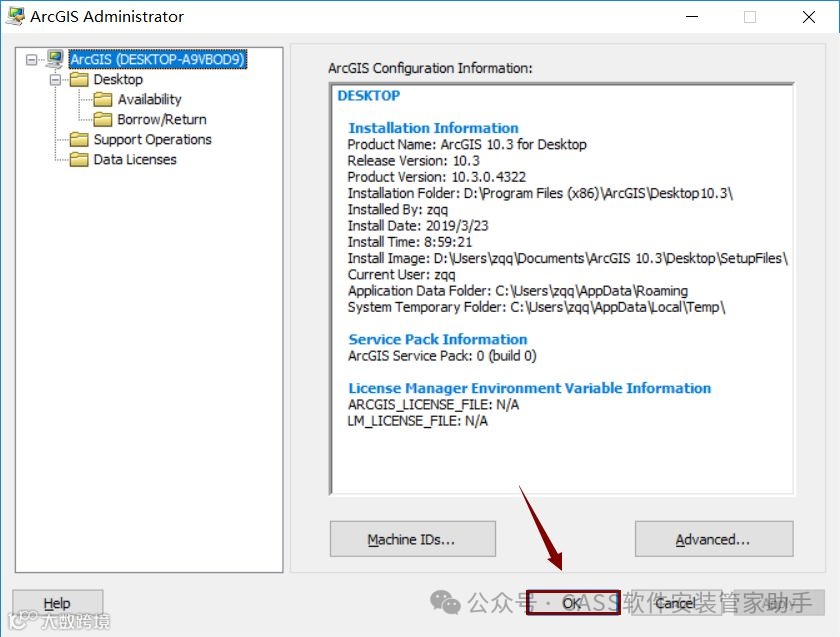The width and height of the screenshot is (840, 637).
Task: Click the ArcGIS Configuration Information label
Action: (430, 69)
